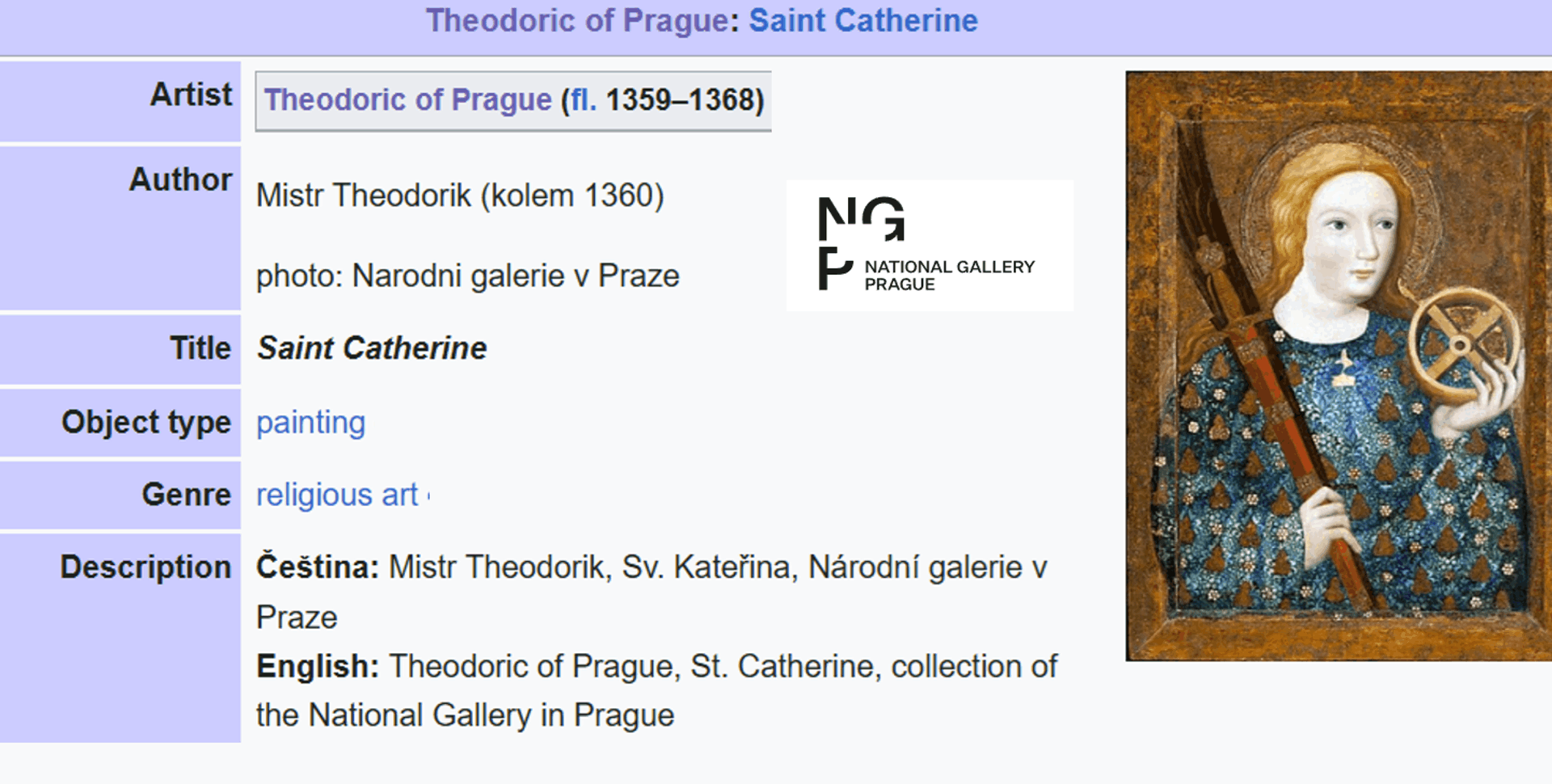Open the Saint Catherine painting thumbnail
The image size is (1552, 784).
1338,365
